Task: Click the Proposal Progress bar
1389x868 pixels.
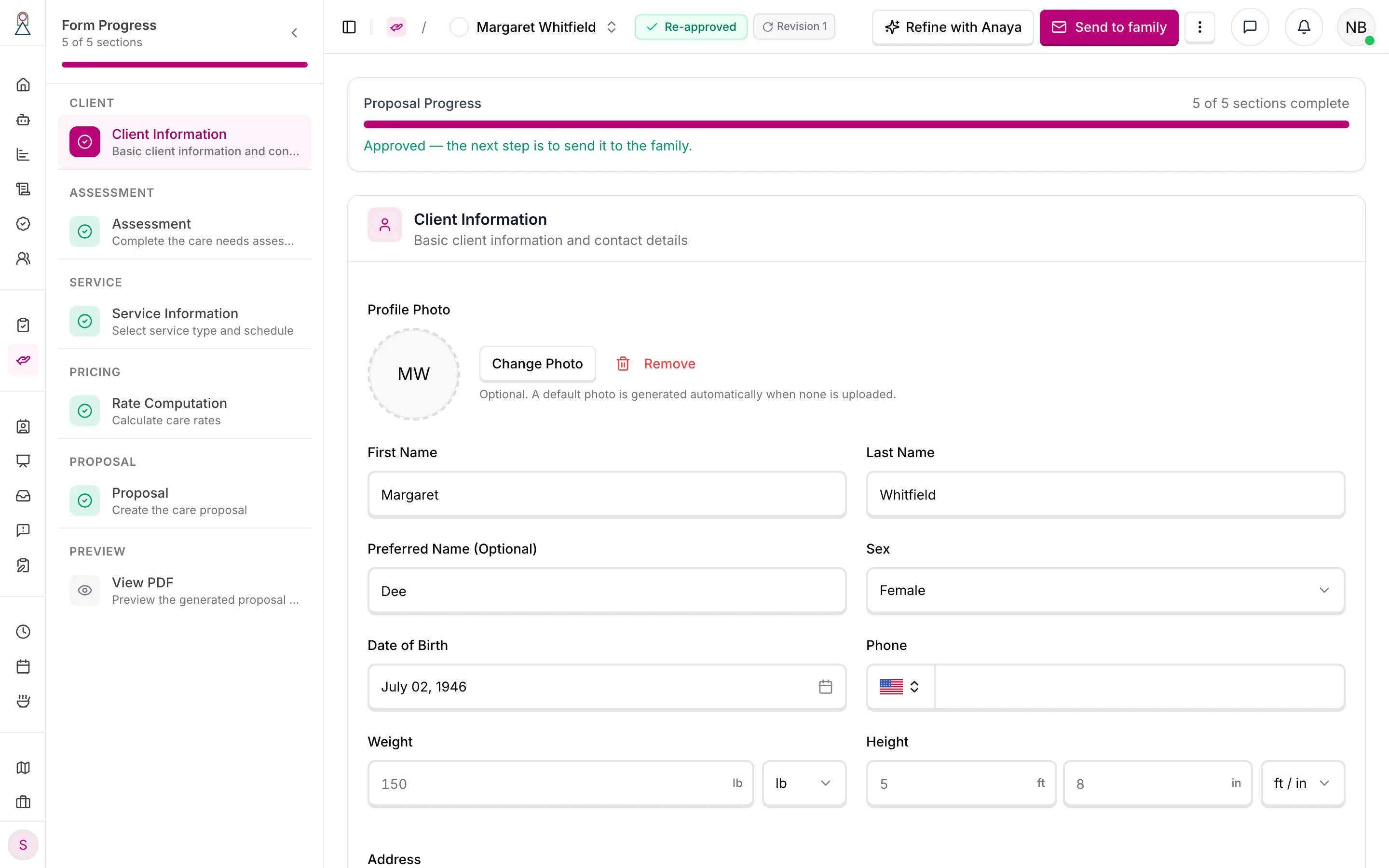Action: (x=856, y=124)
